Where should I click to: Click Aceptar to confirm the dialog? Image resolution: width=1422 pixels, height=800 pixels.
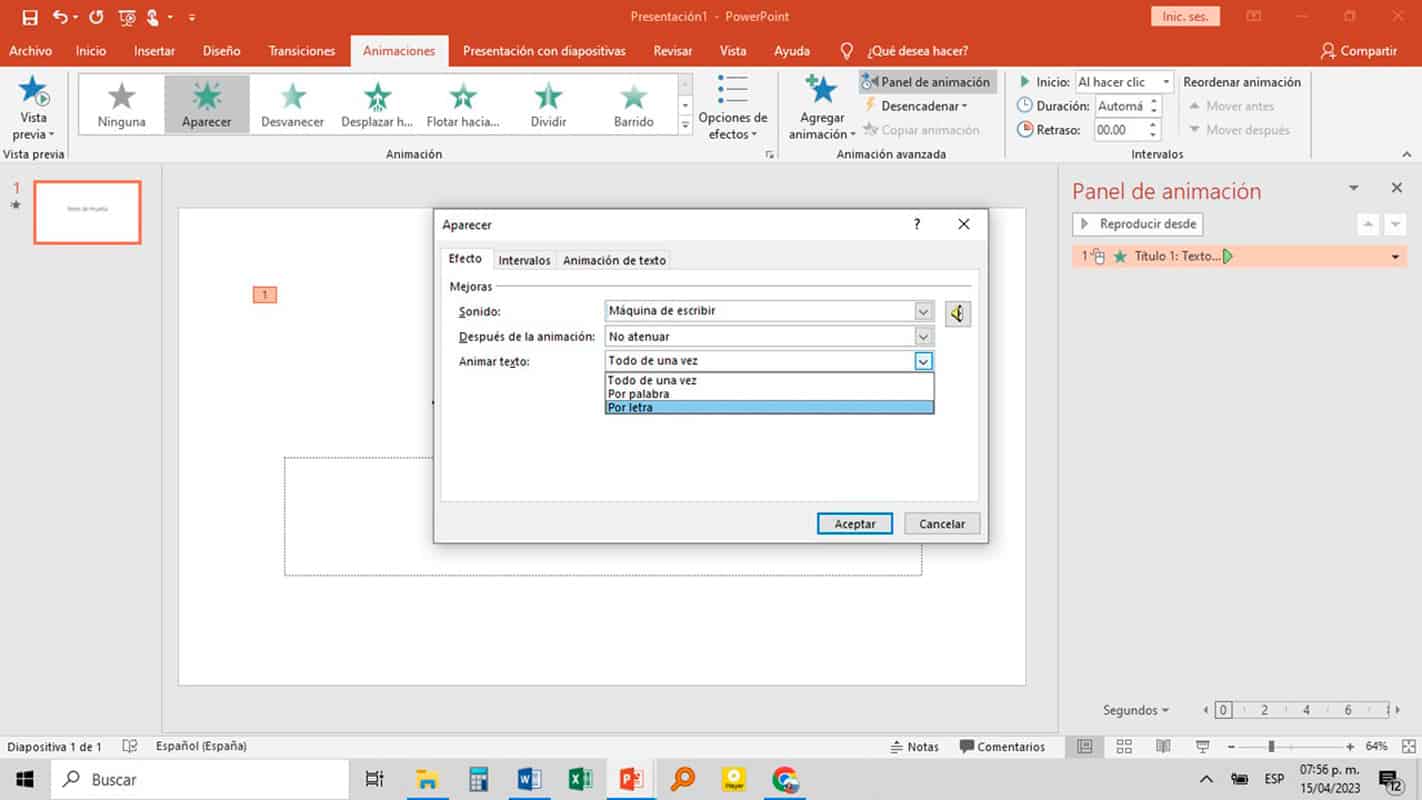pos(855,524)
